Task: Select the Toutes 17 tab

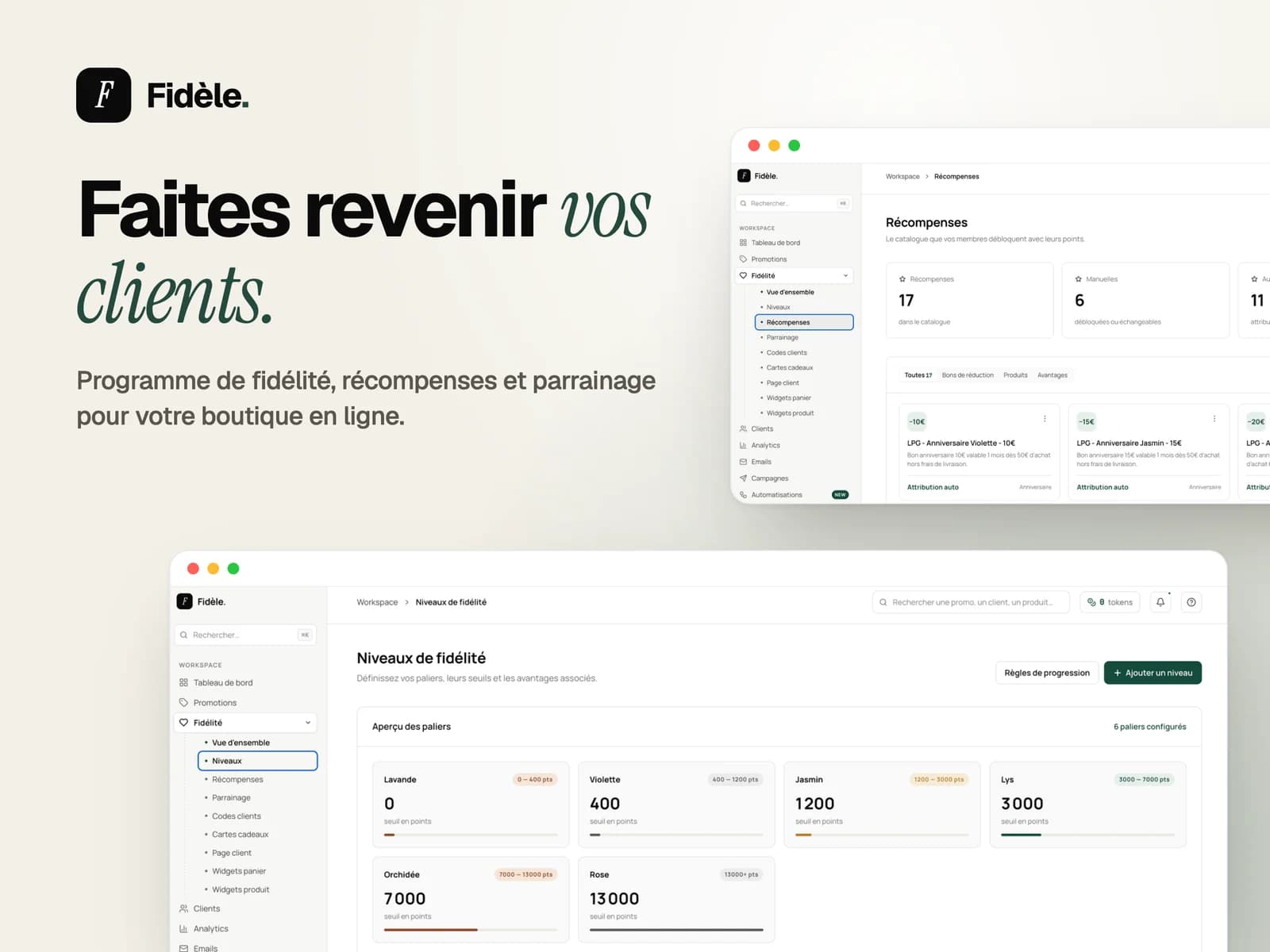Action: pyautogui.click(x=918, y=375)
